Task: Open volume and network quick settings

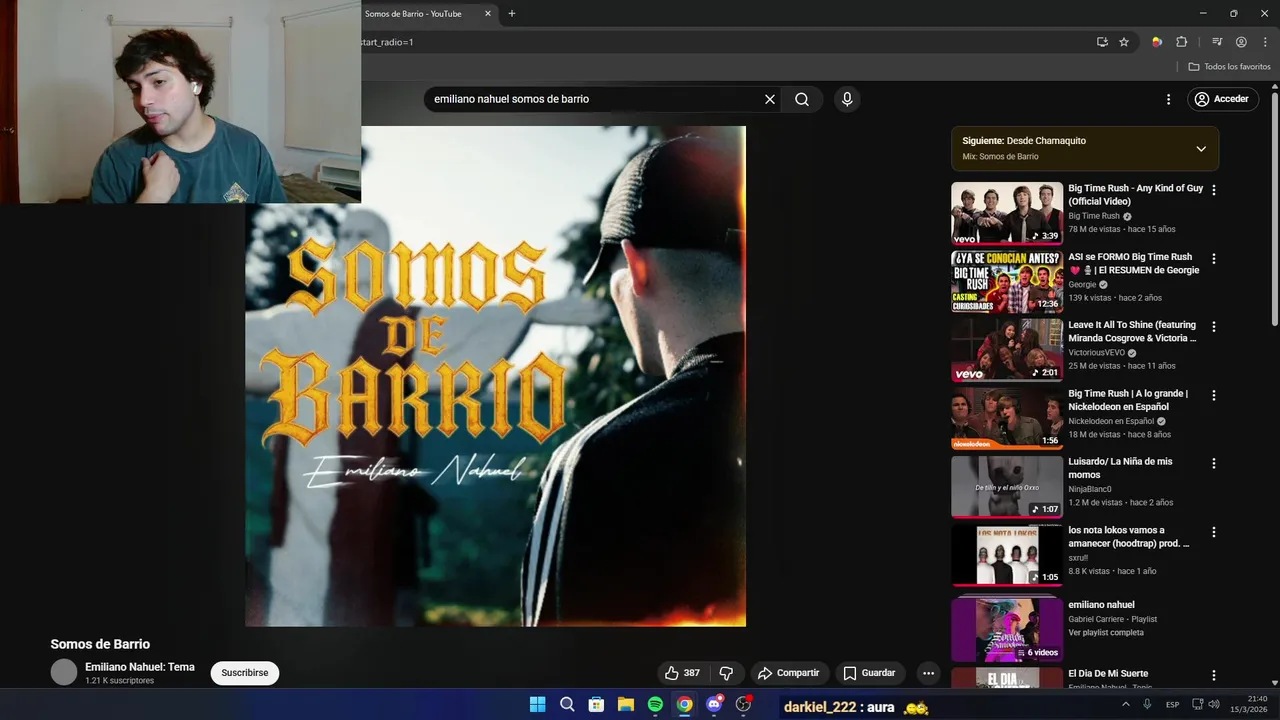Action: 1206,704
